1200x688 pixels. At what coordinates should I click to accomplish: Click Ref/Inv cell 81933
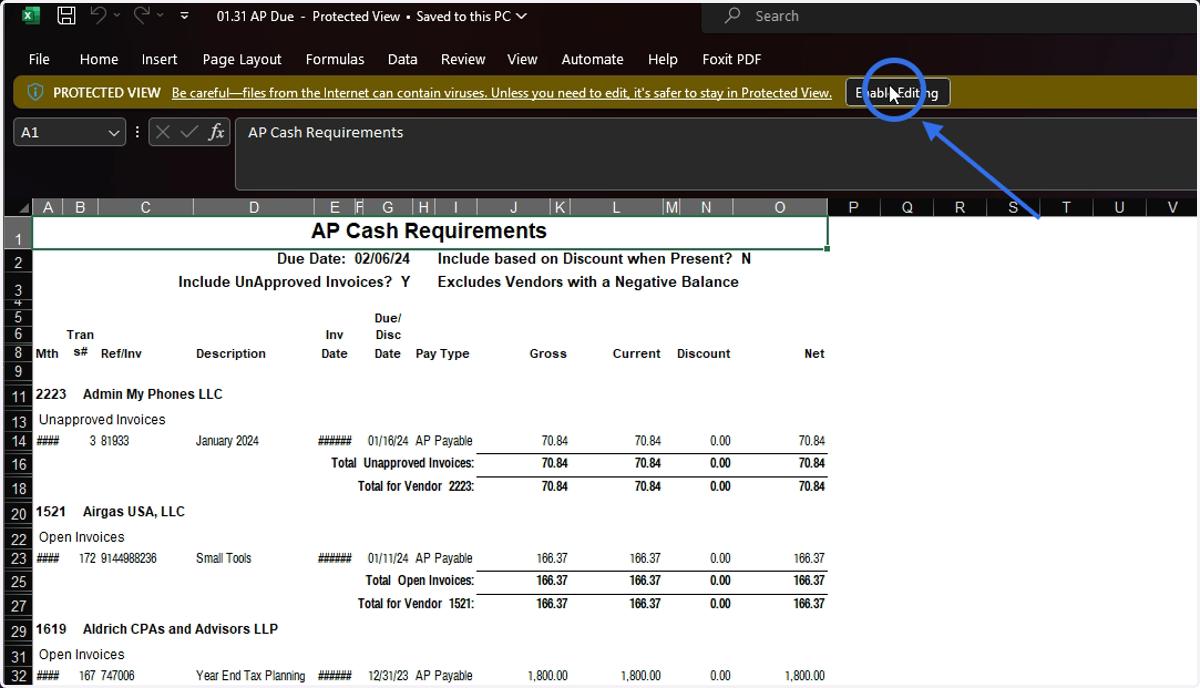pos(115,441)
